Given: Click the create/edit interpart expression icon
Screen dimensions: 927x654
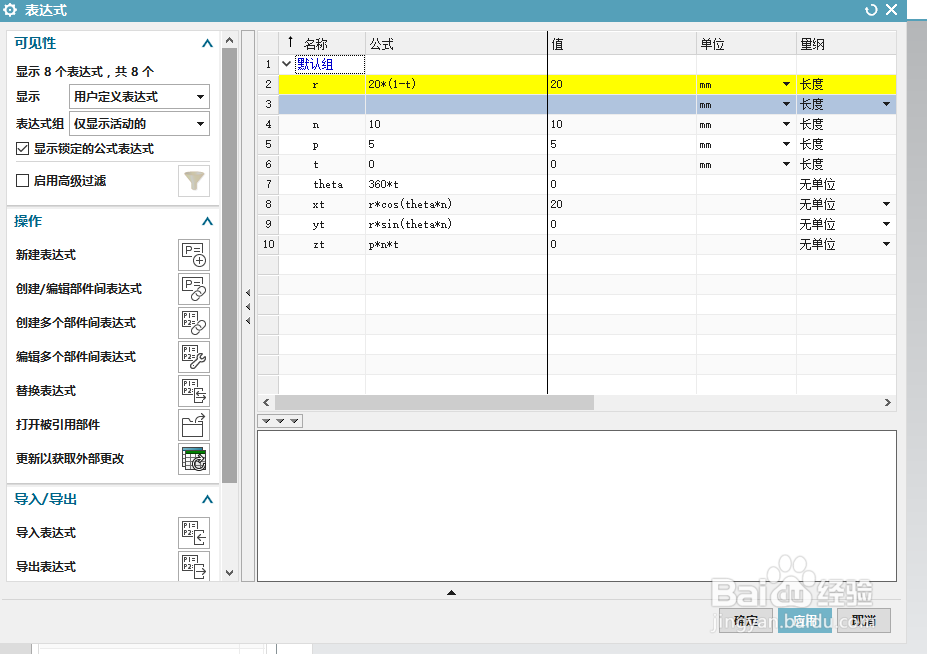Looking at the screenshot, I should (194, 289).
